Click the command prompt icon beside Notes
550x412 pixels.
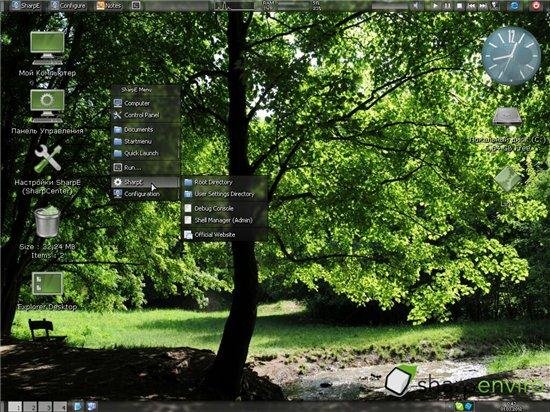136,5
